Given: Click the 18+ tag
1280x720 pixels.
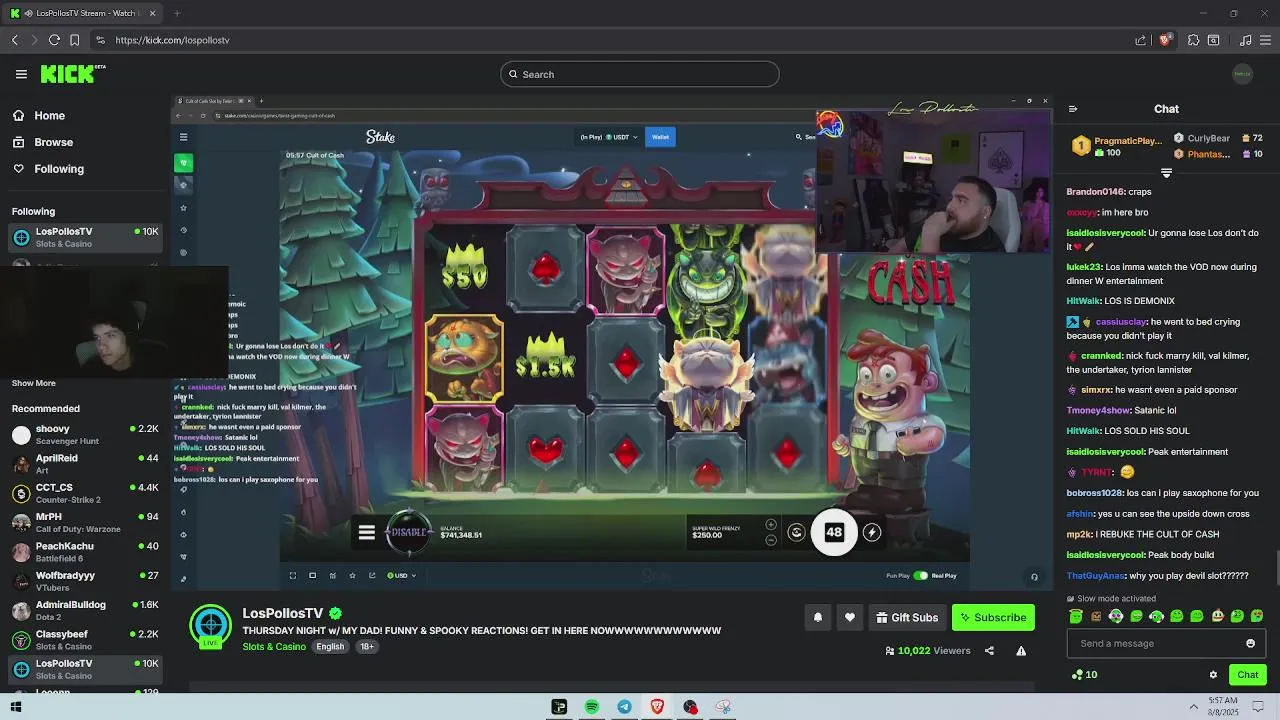Looking at the screenshot, I should coord(367,647).
